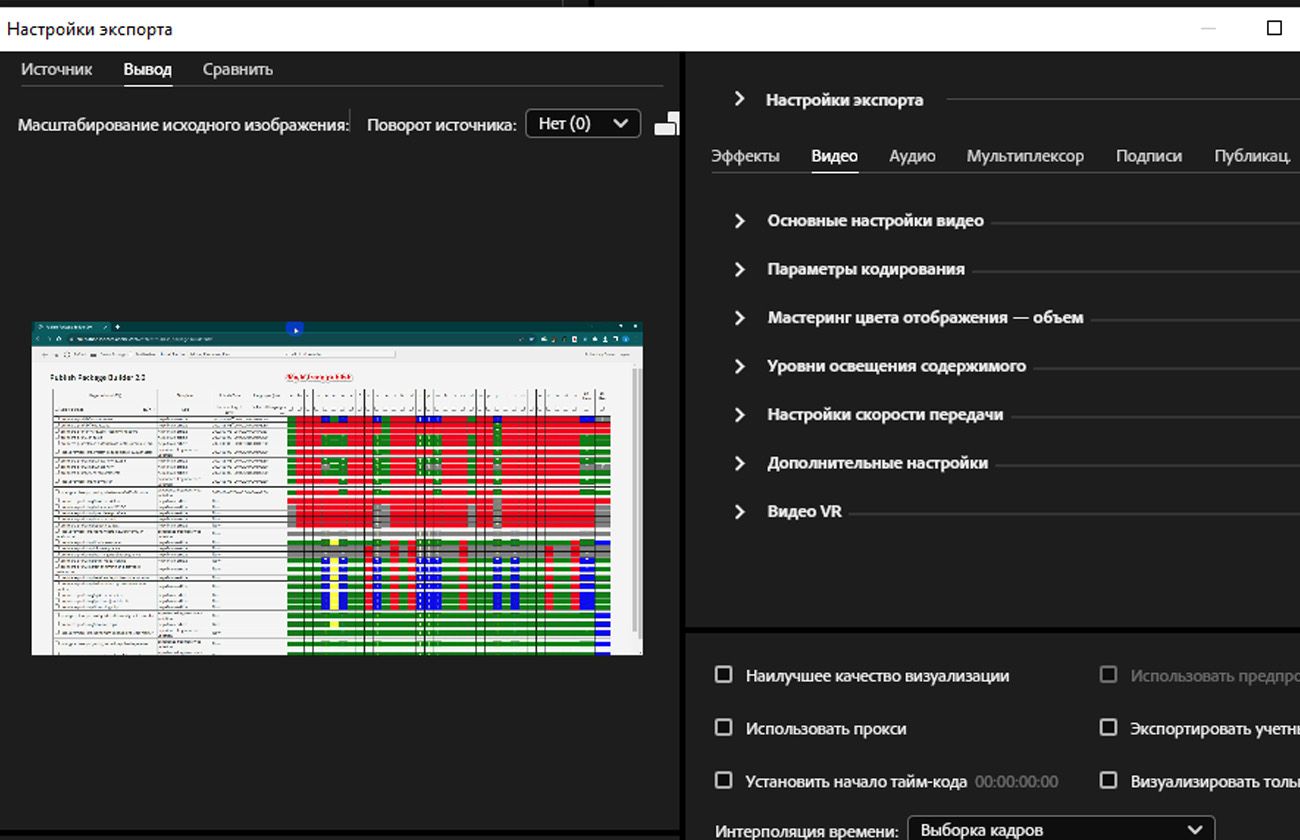Open the Поворот источника dropdown

click(x=583, y=124)
